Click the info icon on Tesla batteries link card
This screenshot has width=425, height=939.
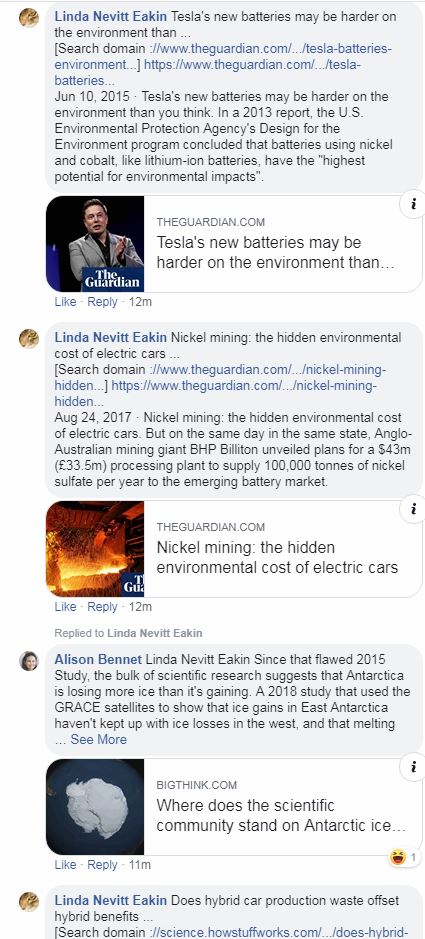(x=414, y=204)
